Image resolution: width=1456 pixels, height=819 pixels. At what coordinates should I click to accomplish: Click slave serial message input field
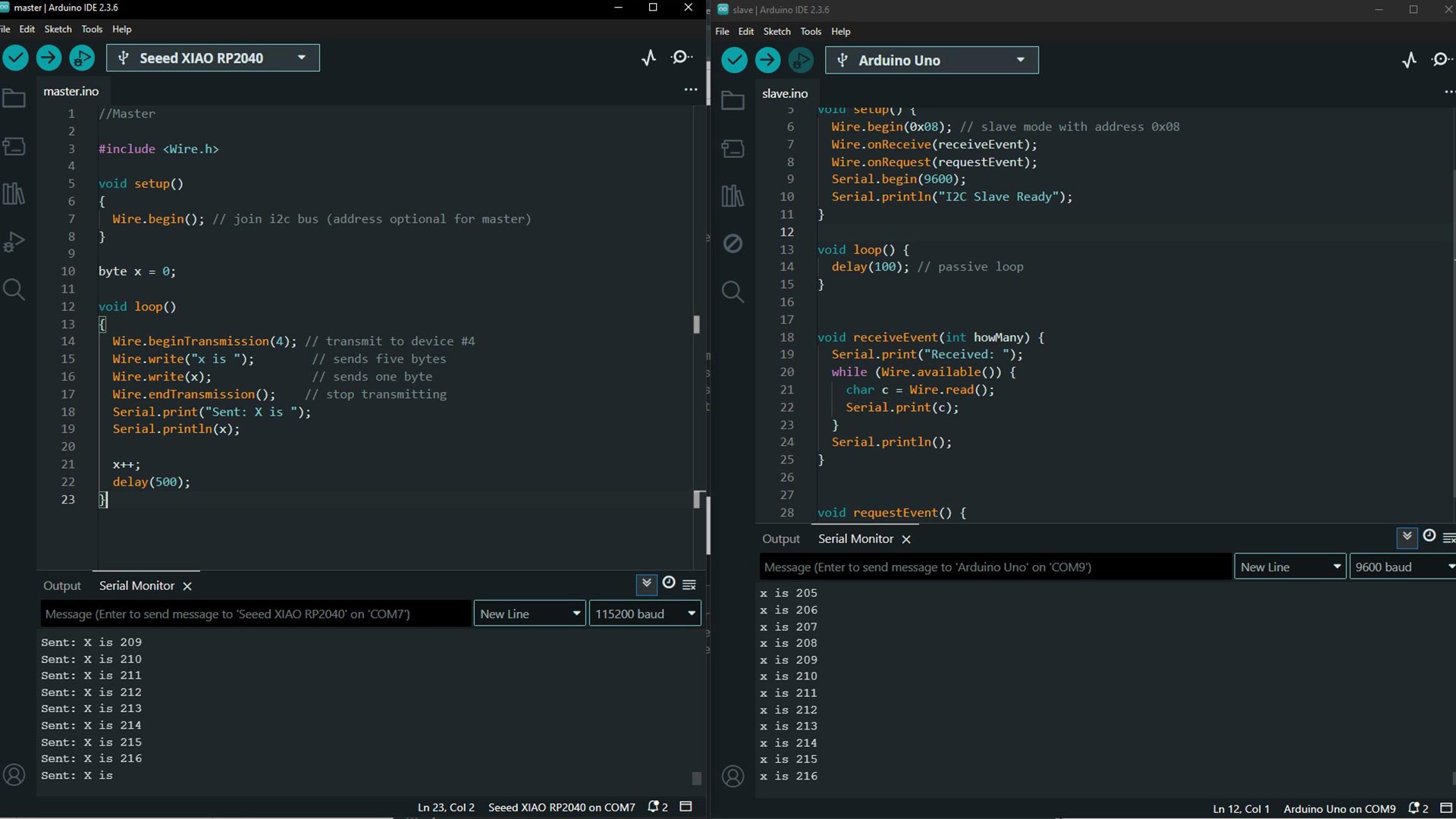[996, 566]
